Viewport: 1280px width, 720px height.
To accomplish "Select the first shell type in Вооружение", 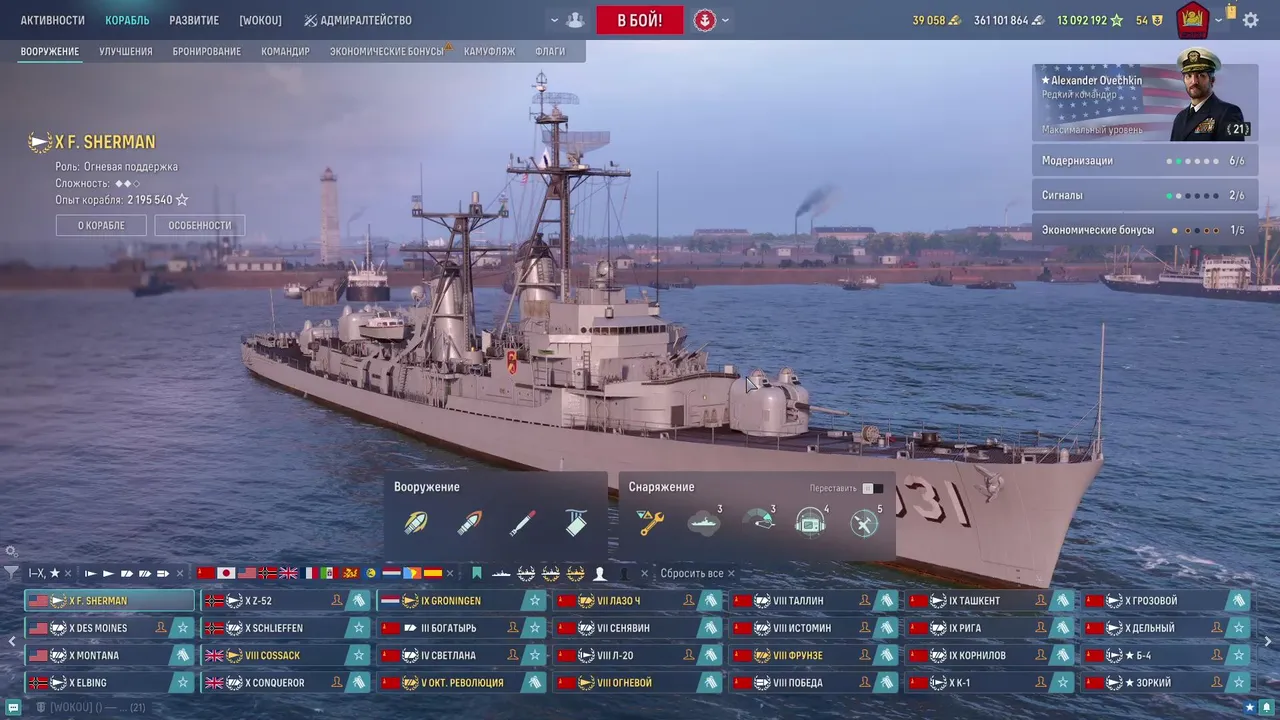I will click(x=416, y=522).
